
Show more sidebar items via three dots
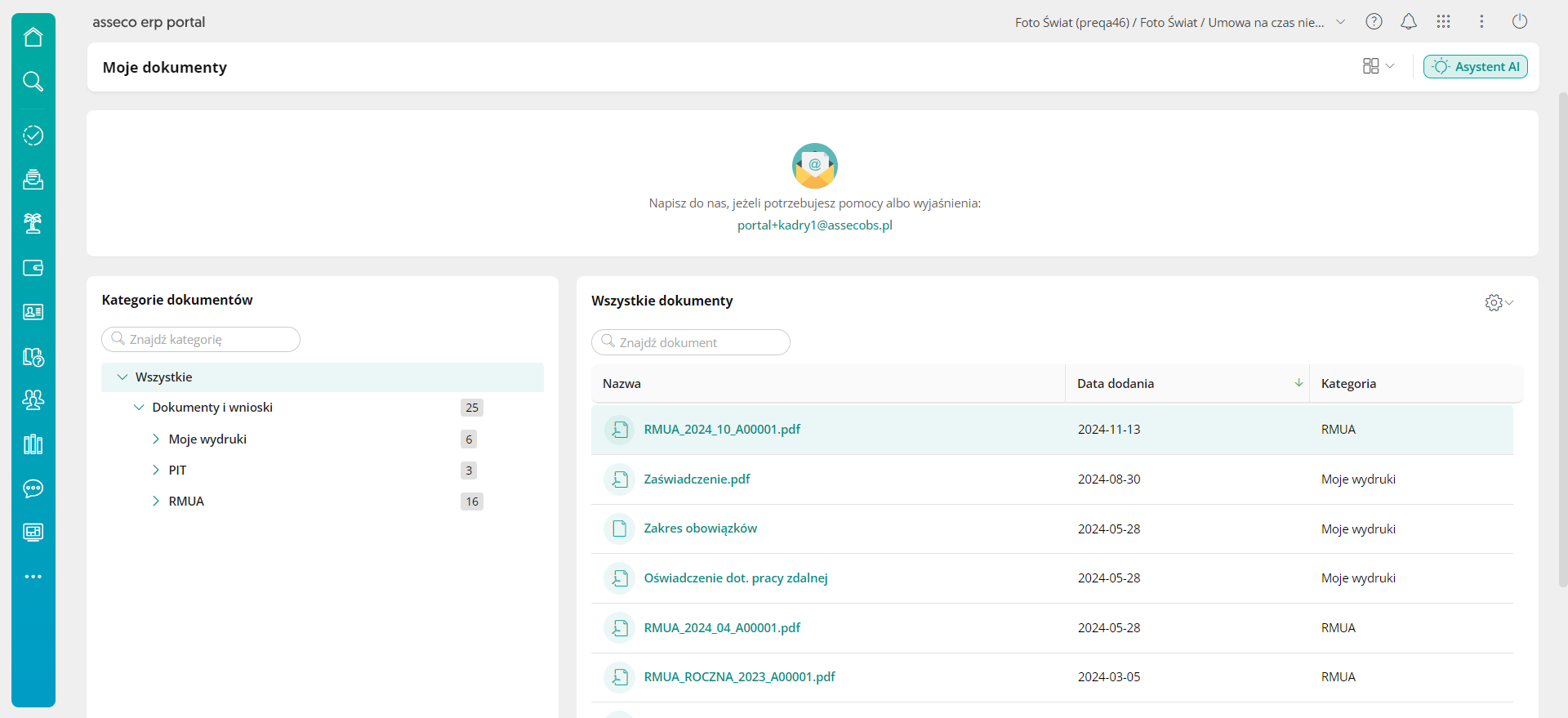point(33,577)
